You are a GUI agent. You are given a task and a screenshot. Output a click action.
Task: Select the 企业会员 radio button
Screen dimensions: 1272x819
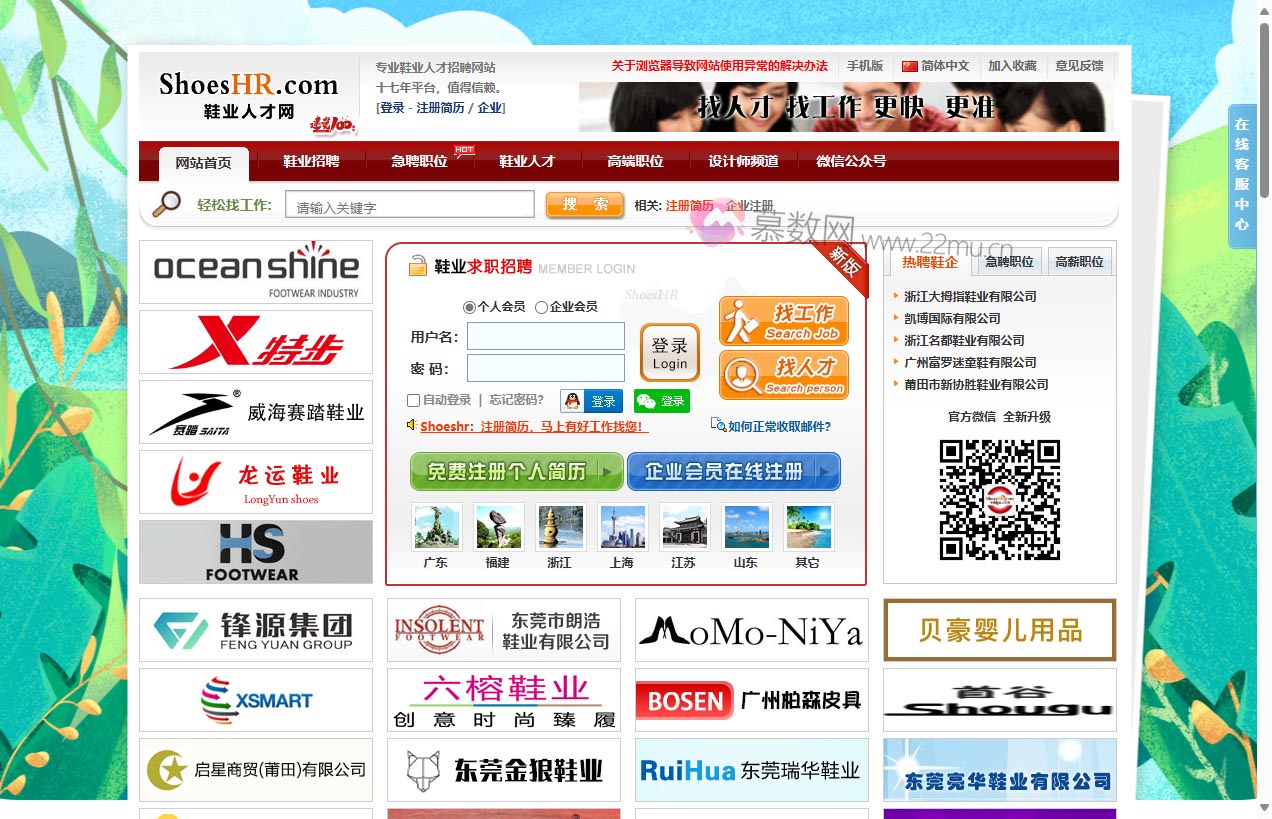coord(540,308)
